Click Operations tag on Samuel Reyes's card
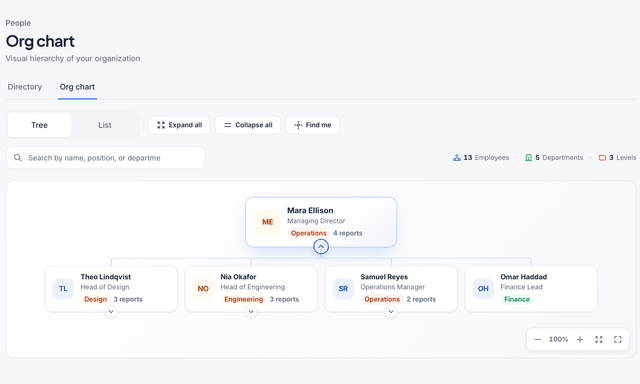The image size is (640, 384). tap(382, 299)
